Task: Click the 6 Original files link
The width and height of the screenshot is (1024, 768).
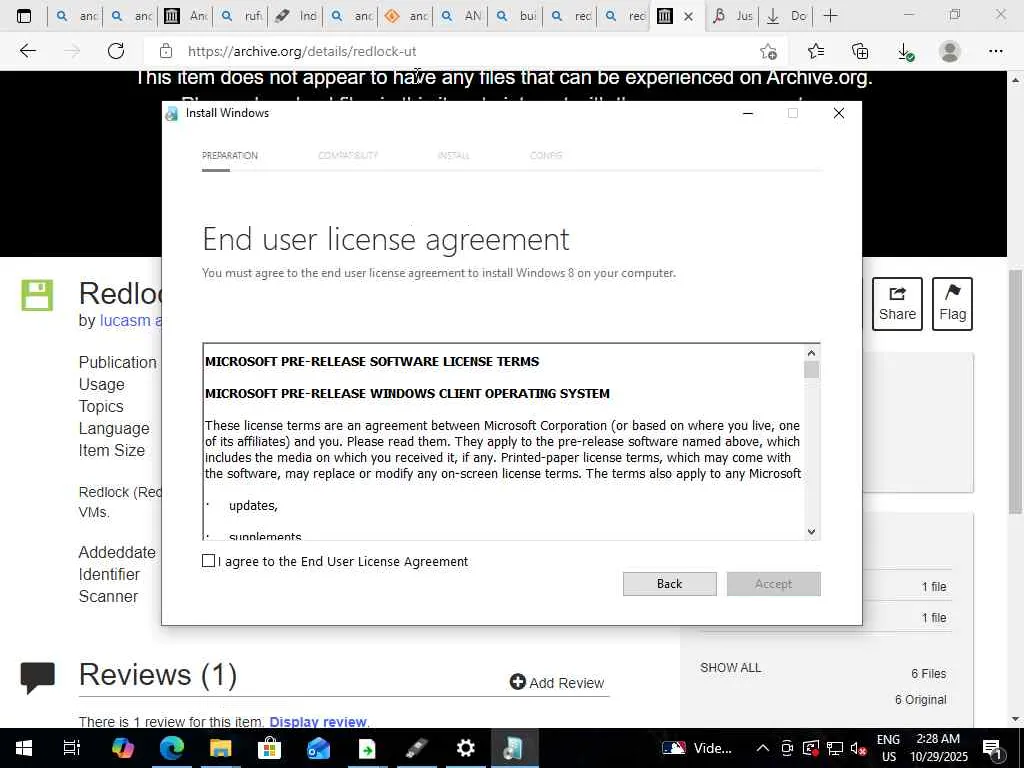Action: 920,699
